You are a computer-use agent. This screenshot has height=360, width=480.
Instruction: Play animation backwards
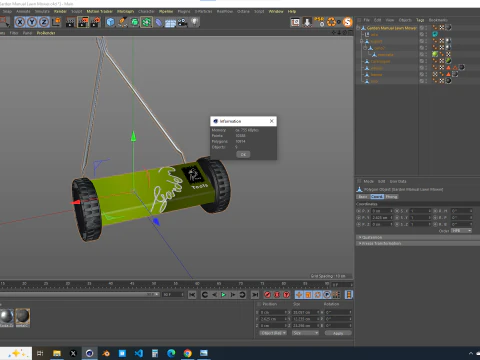click(x=214, y=295)
